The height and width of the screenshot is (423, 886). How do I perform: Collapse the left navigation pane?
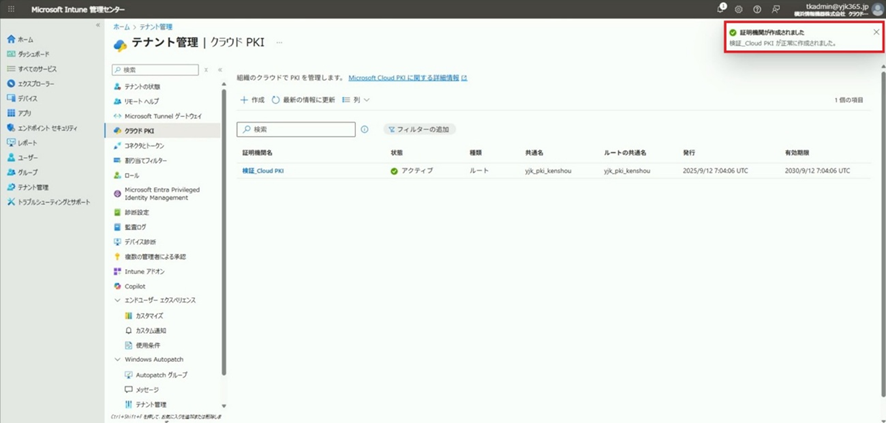click(x=98, y=25)
